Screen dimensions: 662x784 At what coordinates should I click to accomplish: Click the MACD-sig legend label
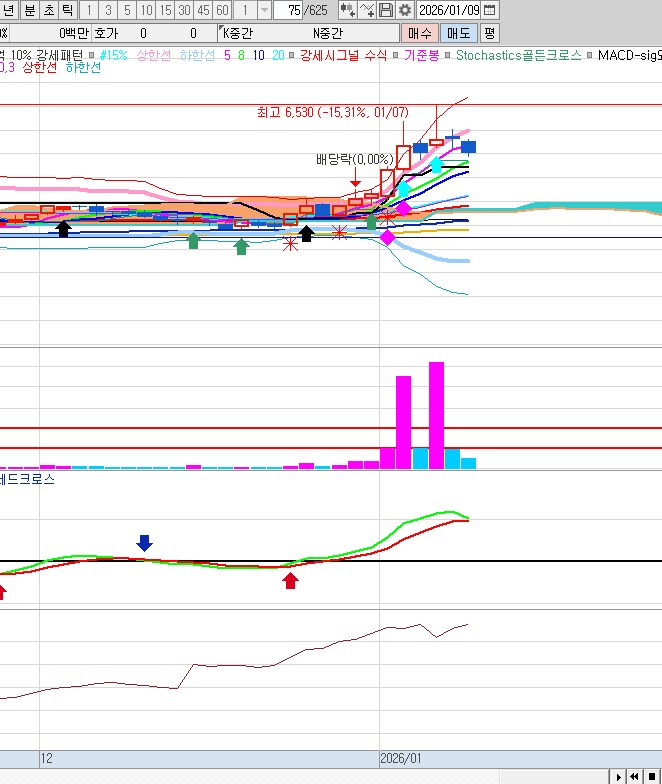click(x=630, y=55)
